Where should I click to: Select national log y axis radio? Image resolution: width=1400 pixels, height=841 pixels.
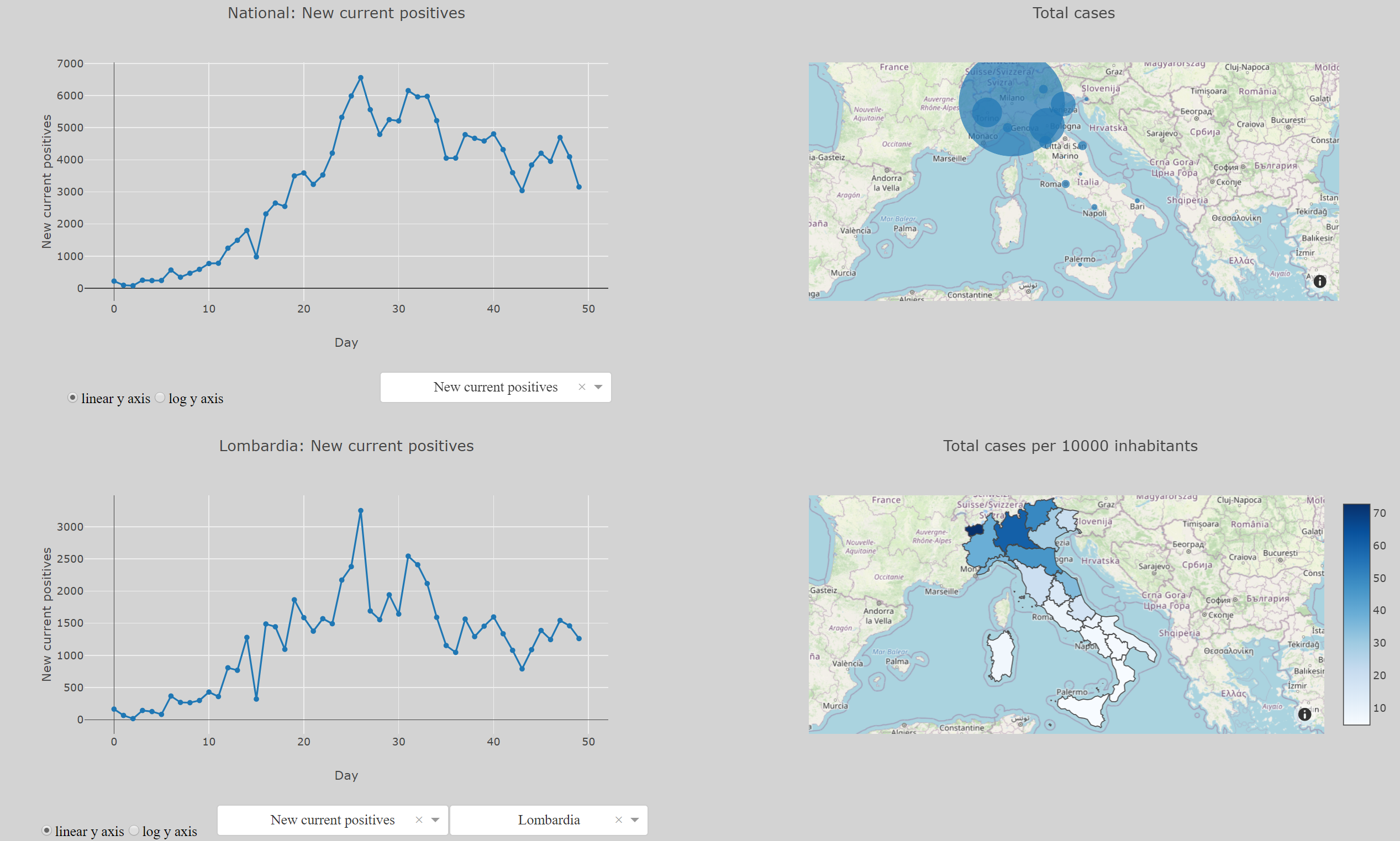tap(160, 398)
